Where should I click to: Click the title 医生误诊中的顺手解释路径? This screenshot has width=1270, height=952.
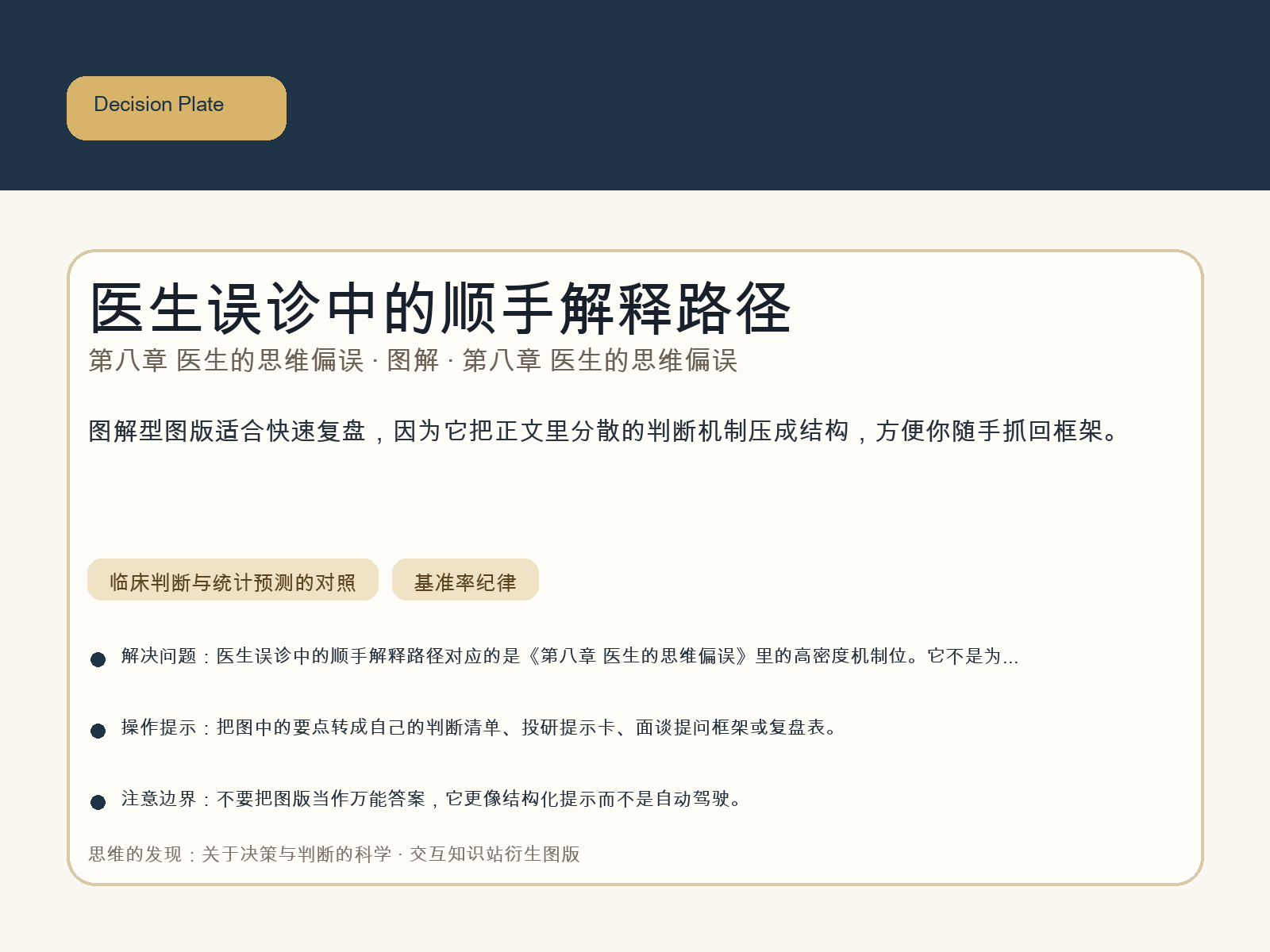[x=441, y=309]
